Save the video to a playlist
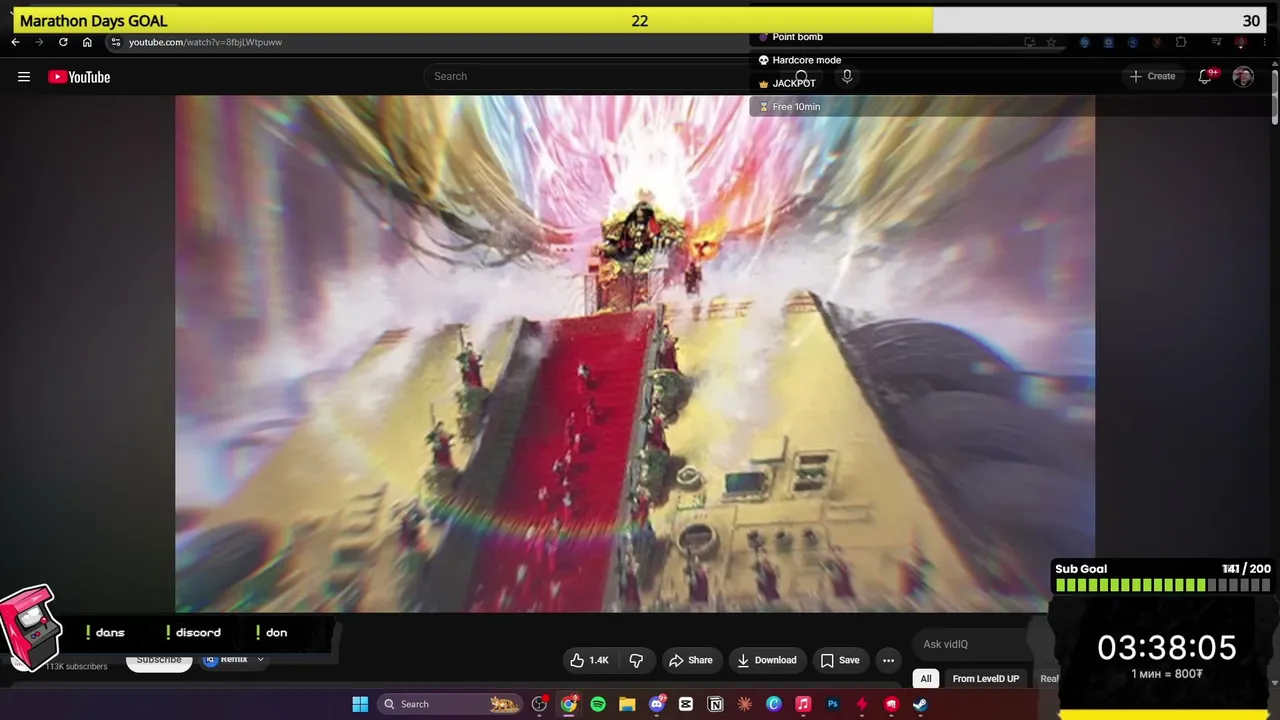 point(840,660)
